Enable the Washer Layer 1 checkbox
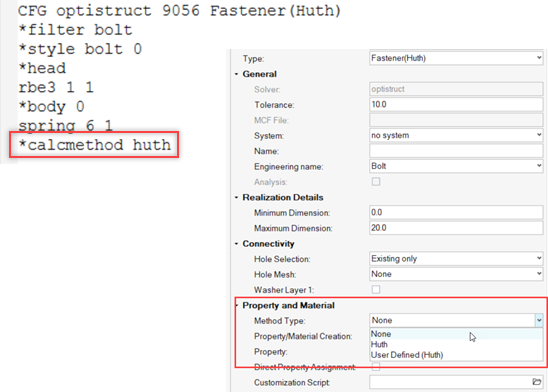 (x=376, y=289)
